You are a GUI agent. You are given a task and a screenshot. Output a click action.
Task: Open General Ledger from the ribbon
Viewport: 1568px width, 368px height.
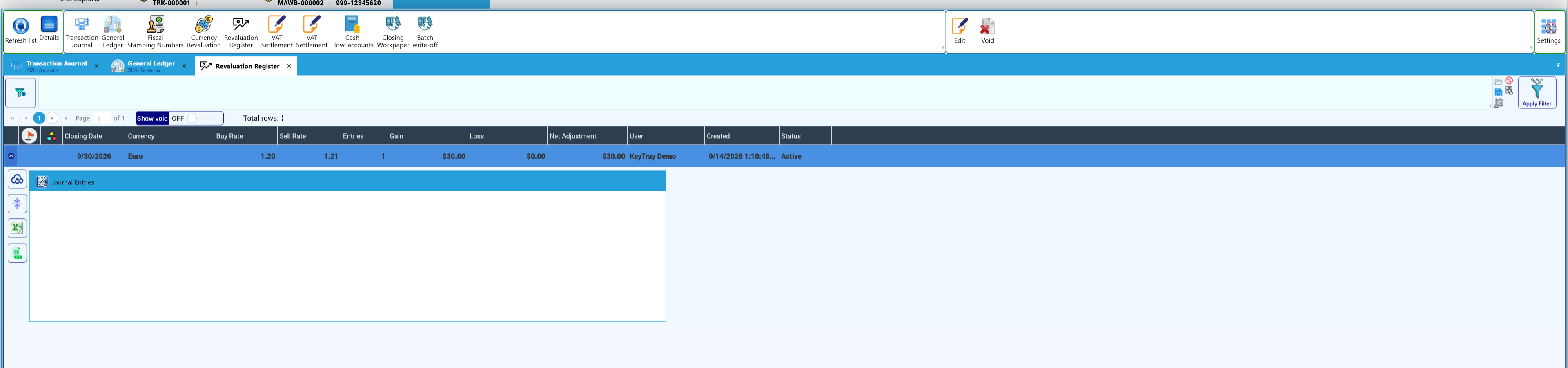tap(113, 32)
